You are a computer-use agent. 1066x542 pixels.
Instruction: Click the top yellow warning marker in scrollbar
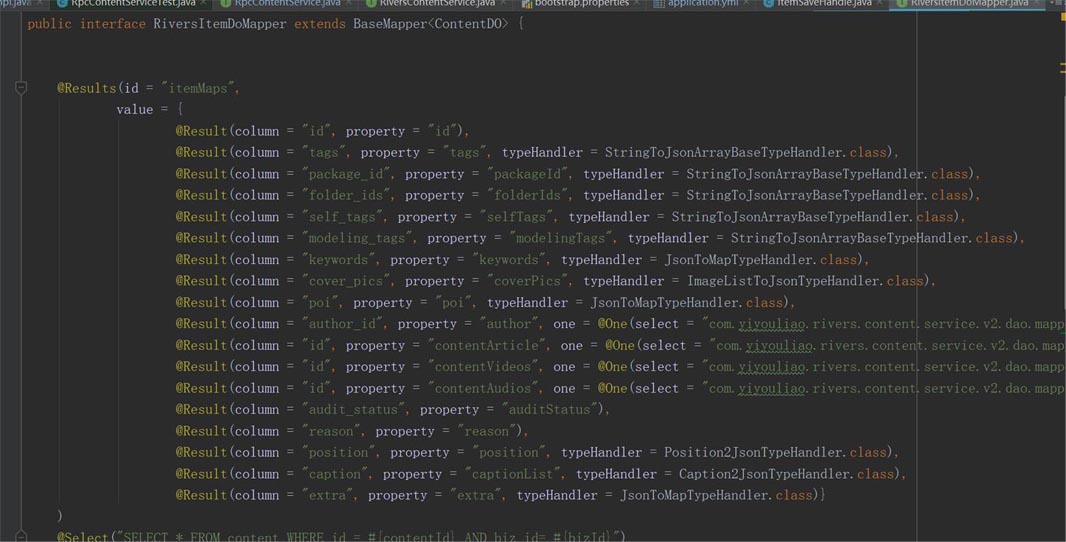click(1062, 66)
